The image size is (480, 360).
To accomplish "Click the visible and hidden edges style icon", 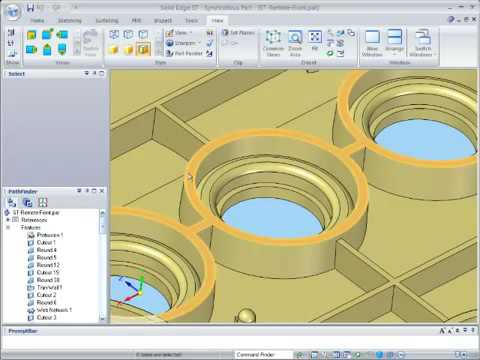I will point(128,34).
